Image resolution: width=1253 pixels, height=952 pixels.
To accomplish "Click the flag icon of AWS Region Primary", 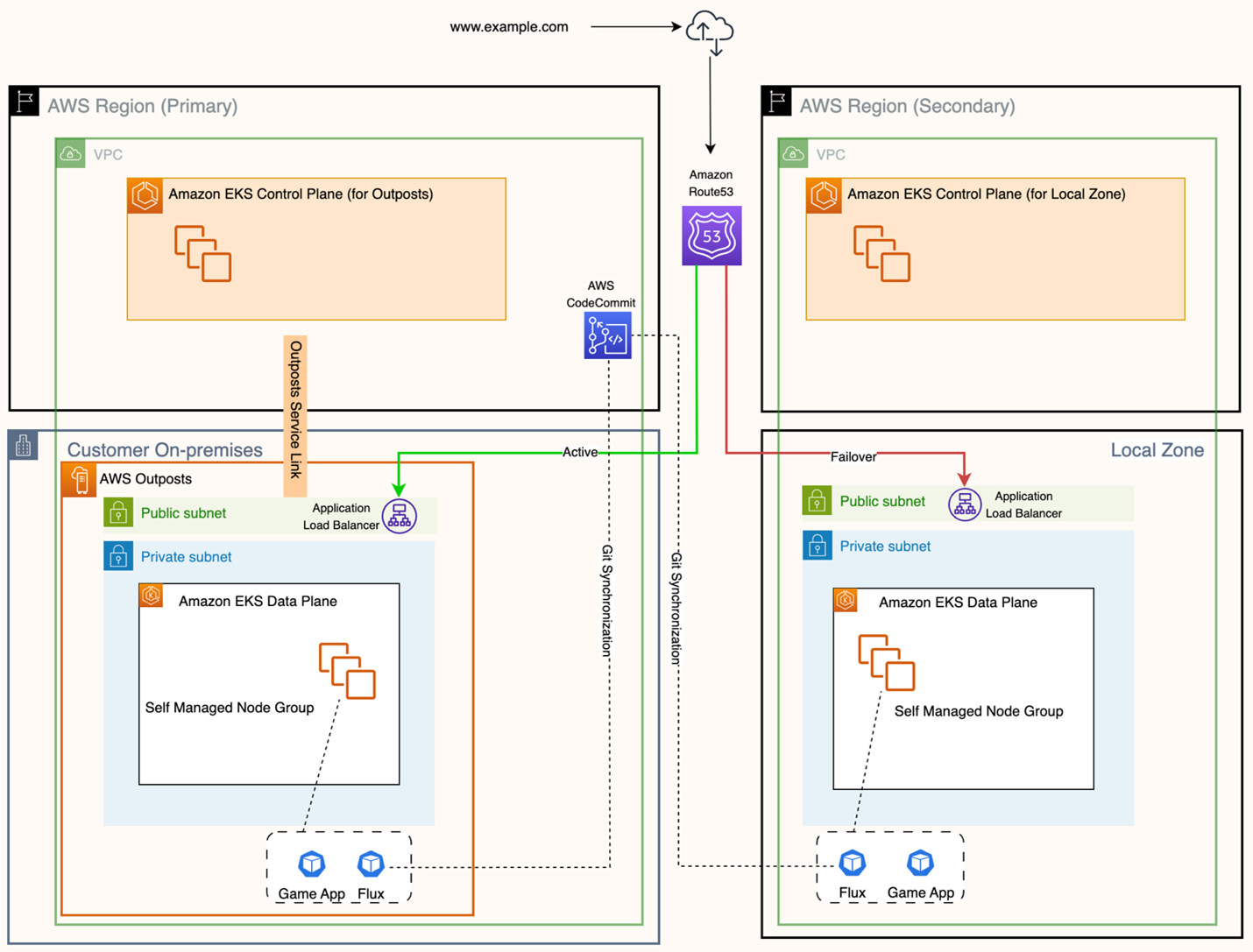I will [x=24, y=101].
